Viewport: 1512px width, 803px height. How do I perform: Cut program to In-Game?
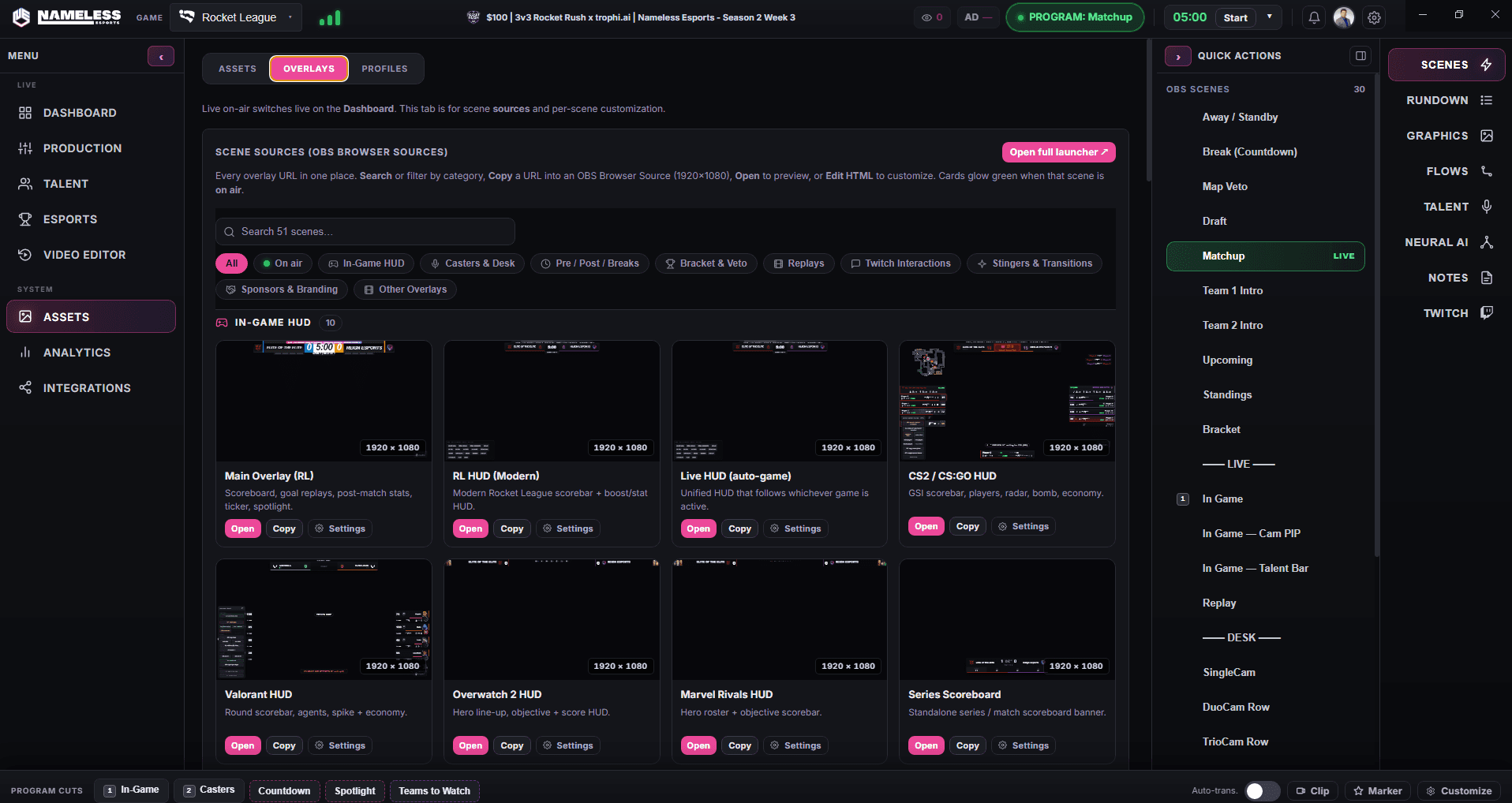[x=132, y=790]
